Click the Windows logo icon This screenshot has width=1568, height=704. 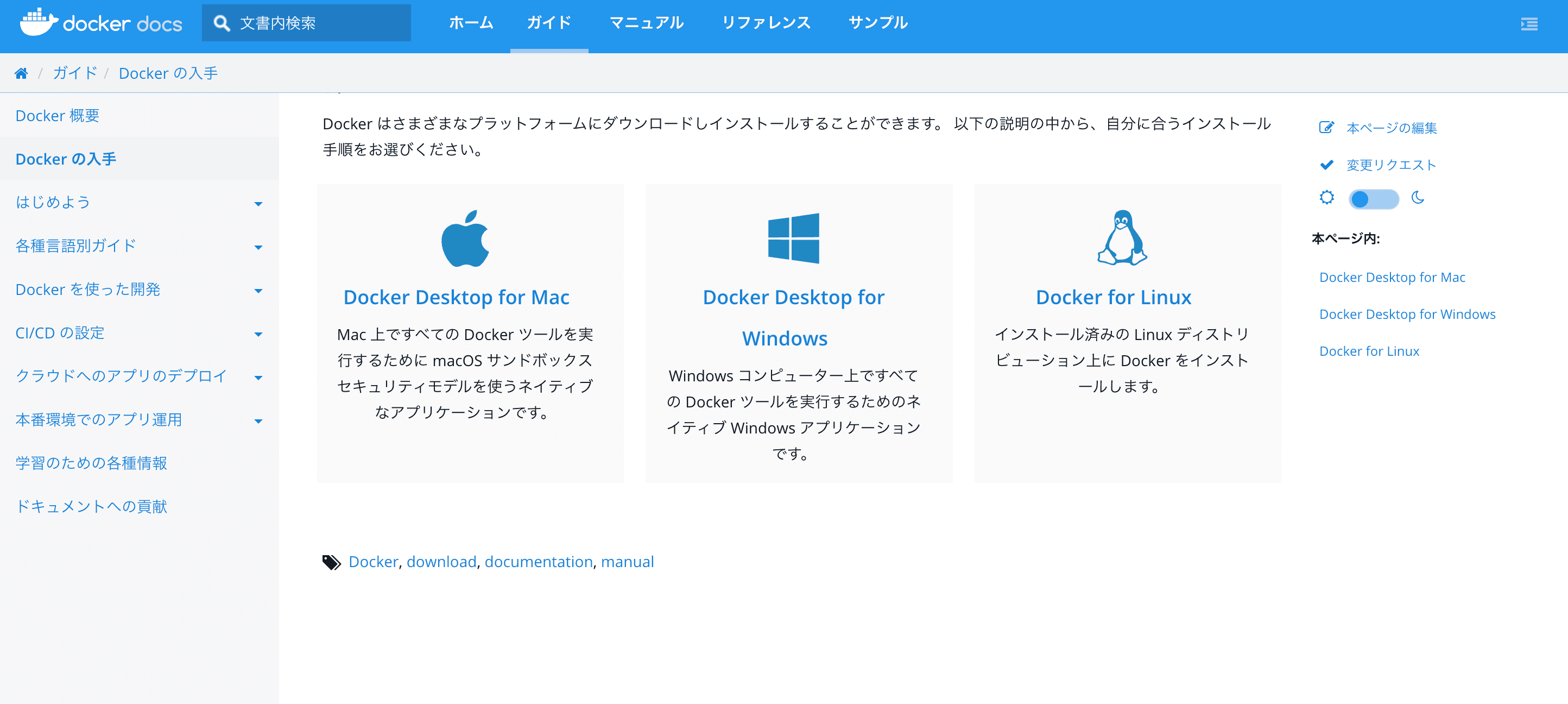tap(793, 238)
